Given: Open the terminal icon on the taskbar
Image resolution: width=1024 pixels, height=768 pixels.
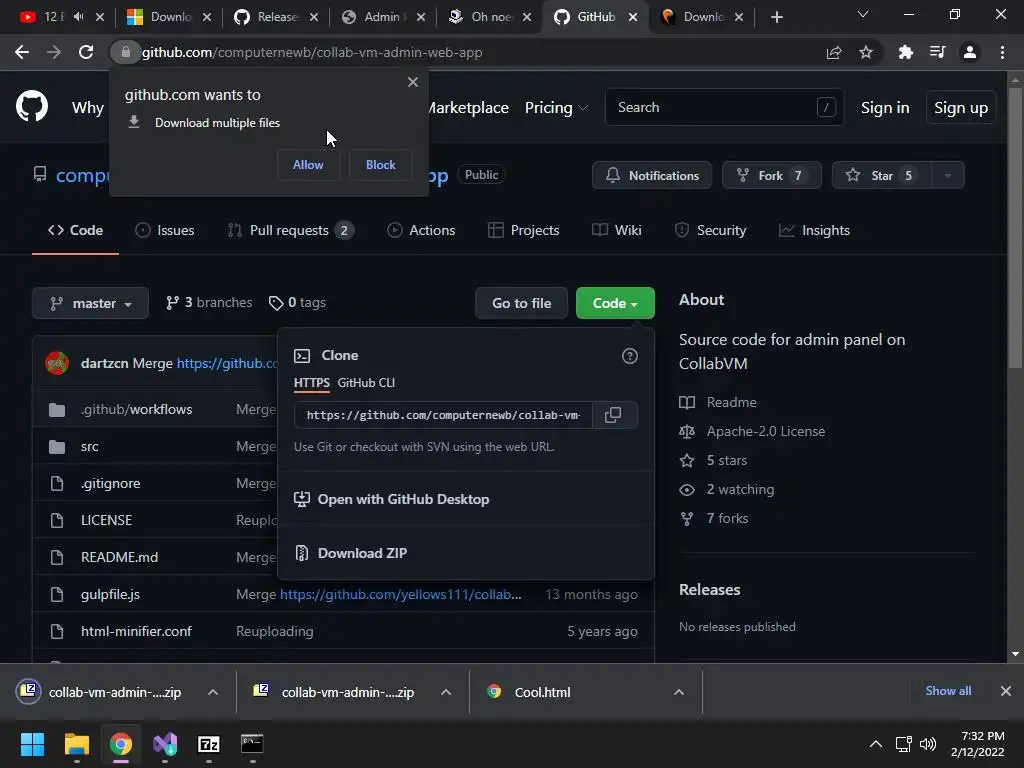Looking at the screenshot, I should (252, 743).
